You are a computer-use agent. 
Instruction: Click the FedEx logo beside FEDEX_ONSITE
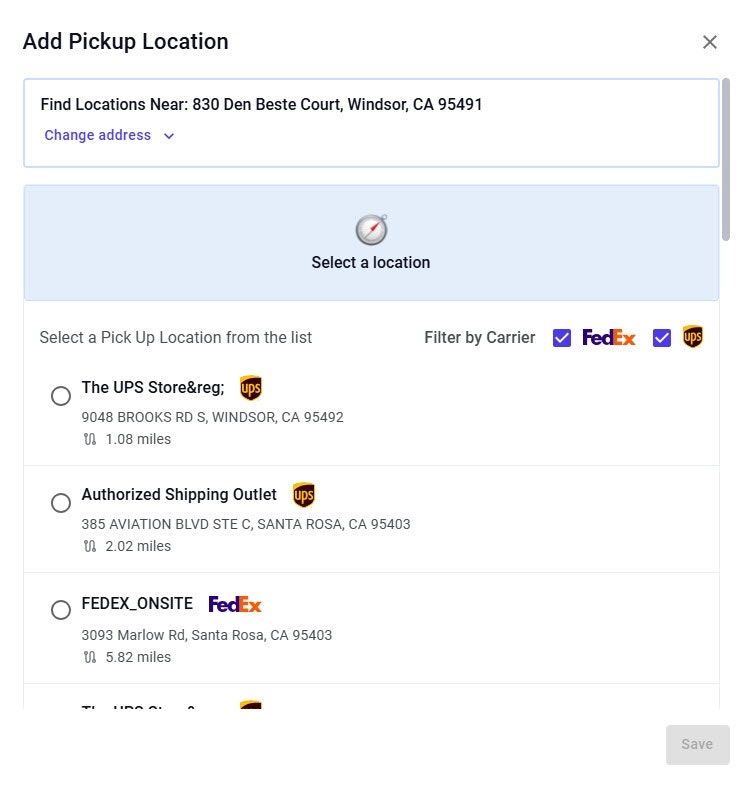point(235,604)
